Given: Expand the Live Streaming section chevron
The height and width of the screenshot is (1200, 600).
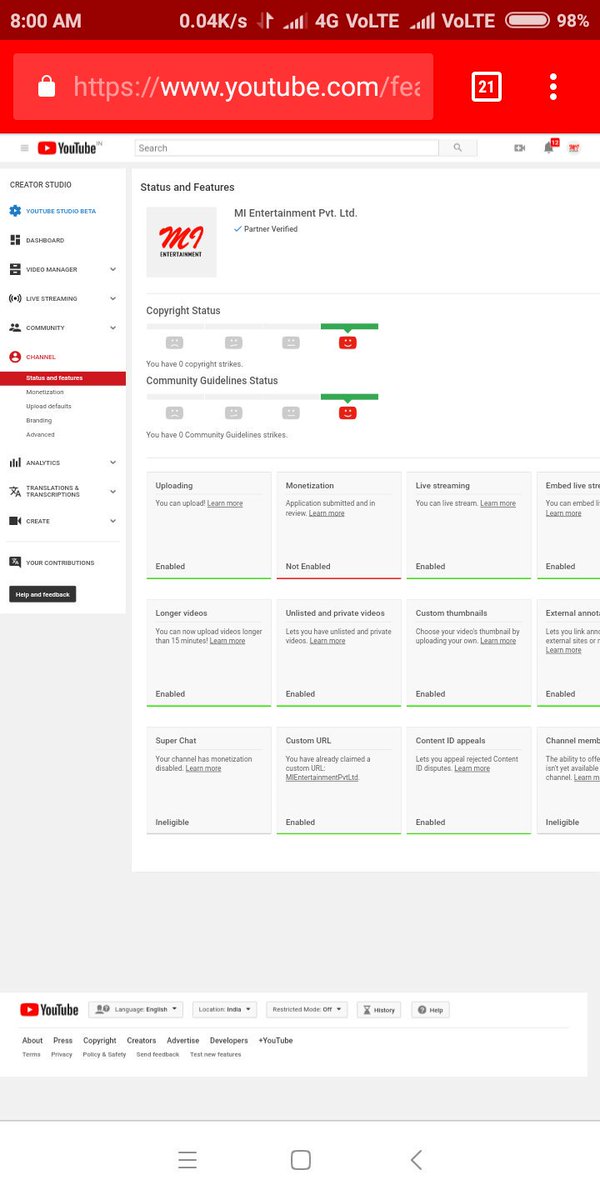Looking at the screenshot, I should coord(113,298).
